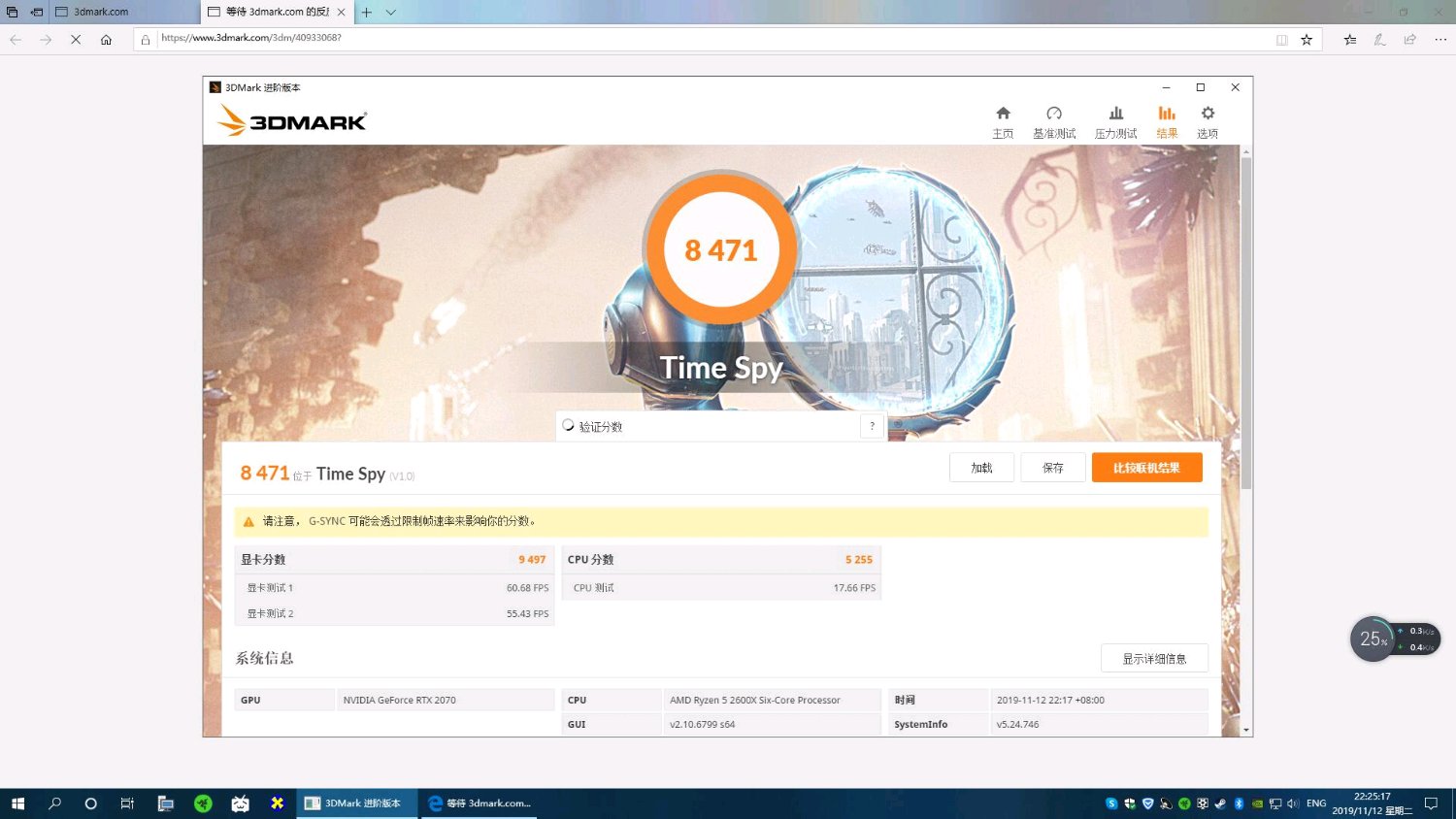Click the 显卡测试 2 result row
The width and height of the screenshot is (1456, 819).
click(x=394, y=614)
